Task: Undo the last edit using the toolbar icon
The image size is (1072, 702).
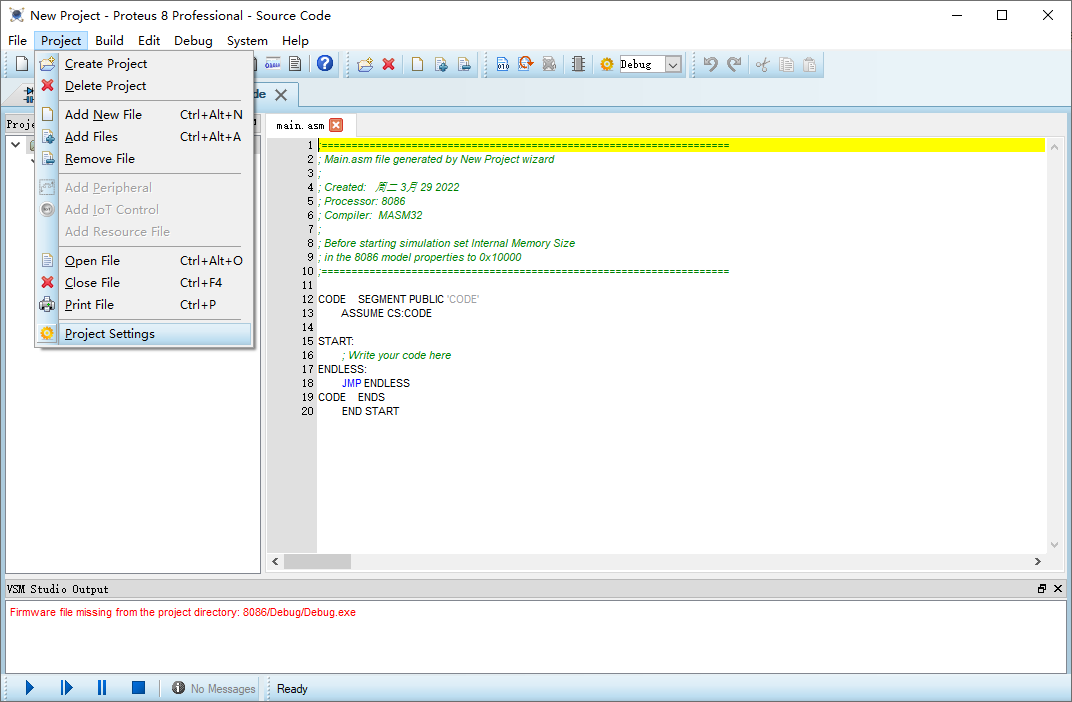Action: pos(710,63)
